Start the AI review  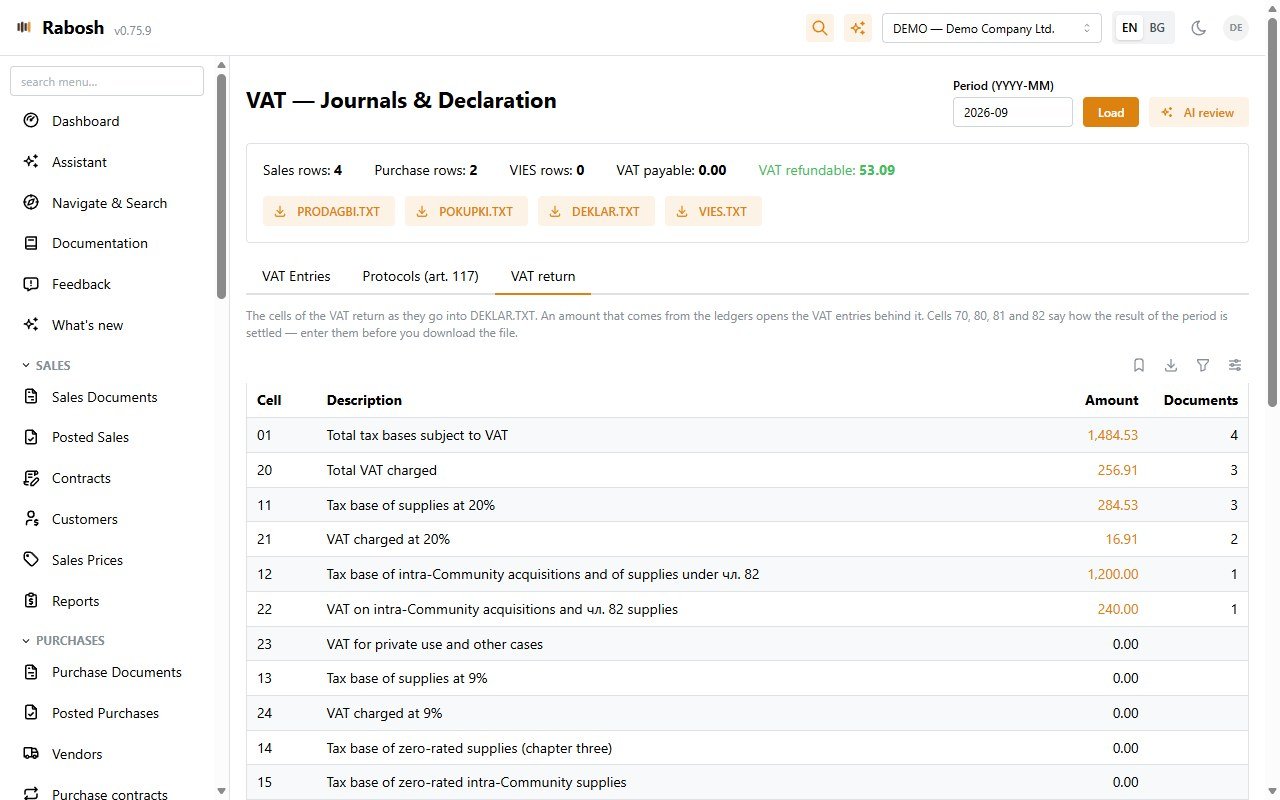1199,112
